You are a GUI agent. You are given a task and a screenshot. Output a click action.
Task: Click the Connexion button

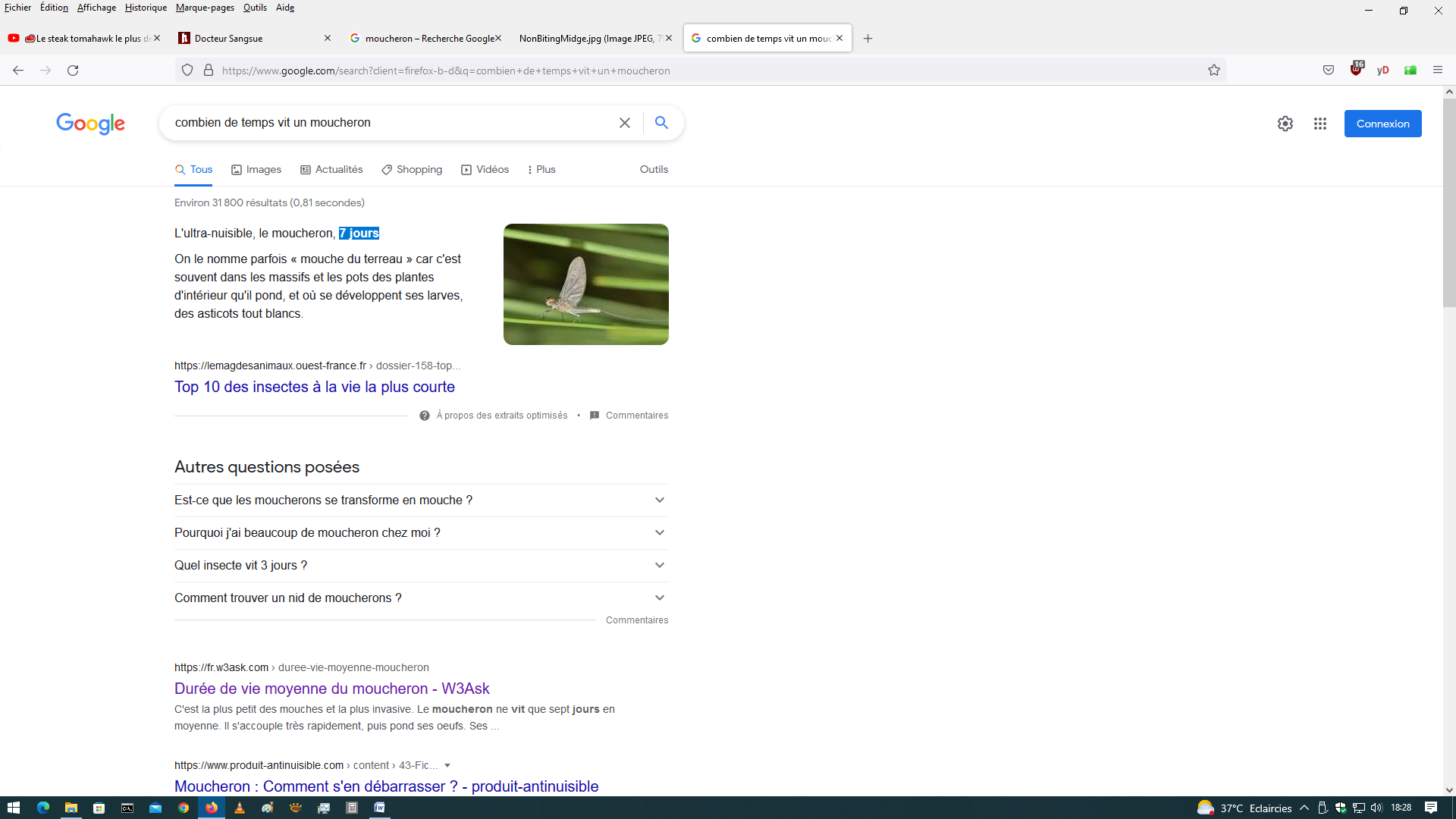(1382, 124)
